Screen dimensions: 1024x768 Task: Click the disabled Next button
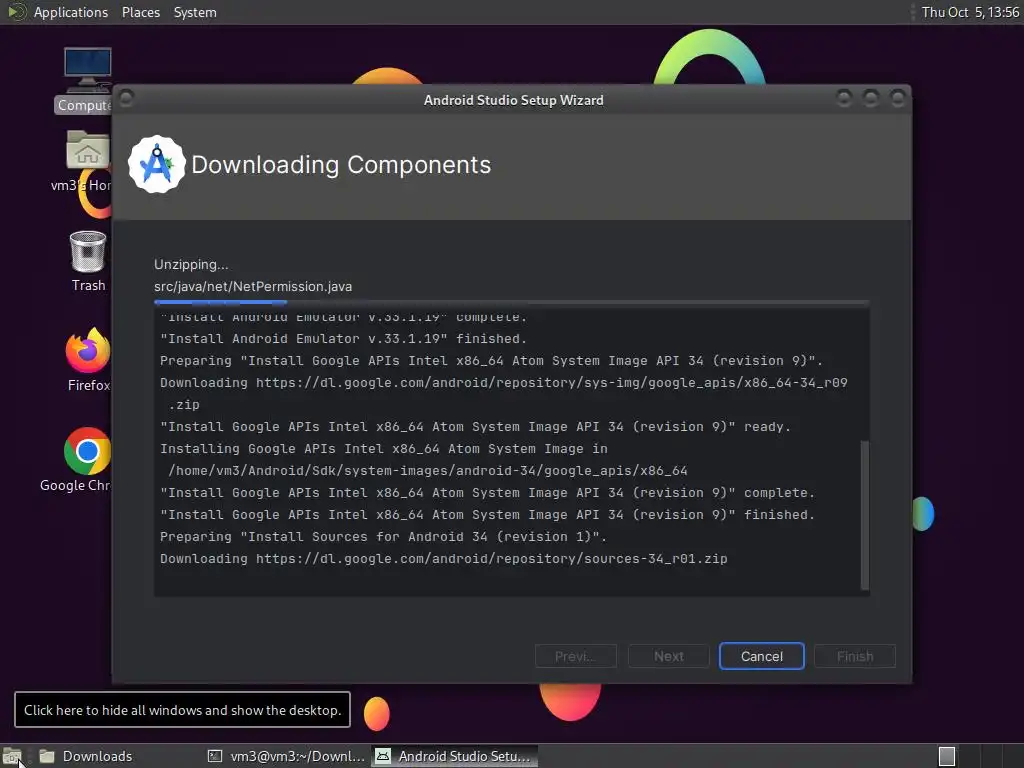click(669, 656)
